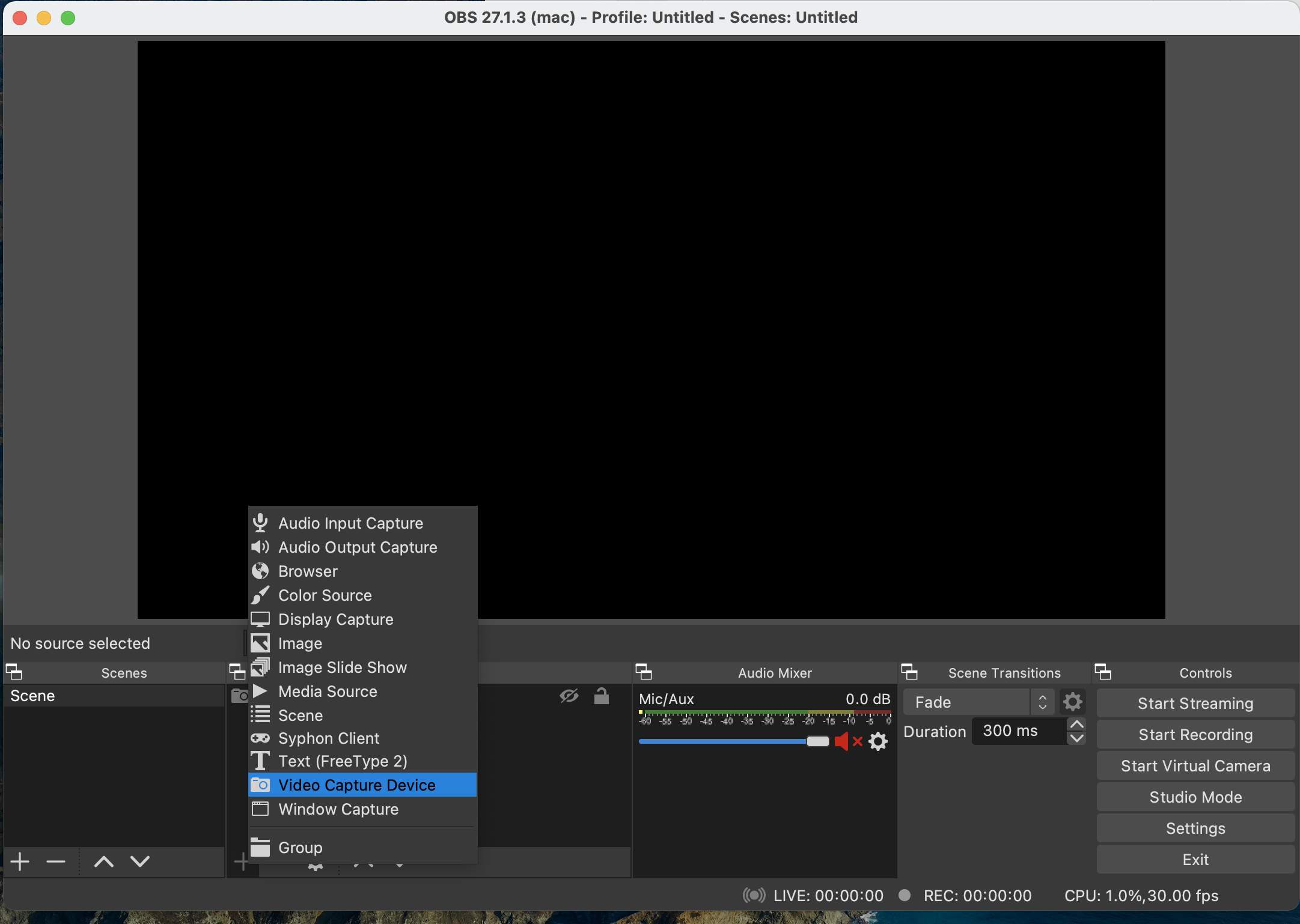
Task: Decrease the transition duration value
Action: (1077, 738)
